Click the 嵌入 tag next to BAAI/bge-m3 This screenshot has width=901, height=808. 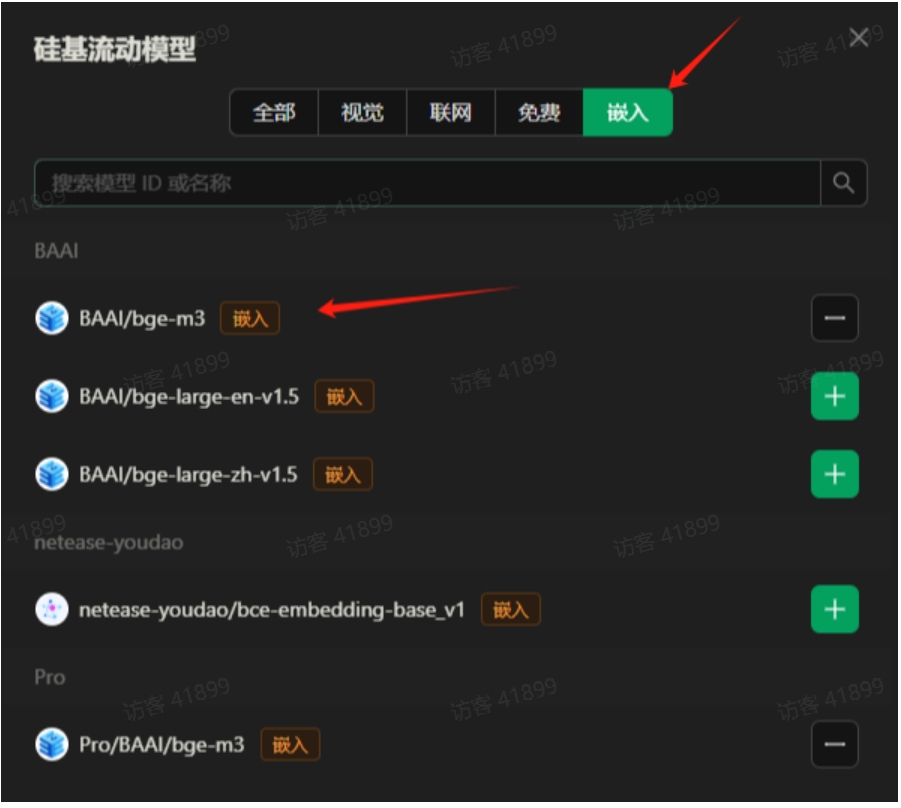click(x=250, y=318)
